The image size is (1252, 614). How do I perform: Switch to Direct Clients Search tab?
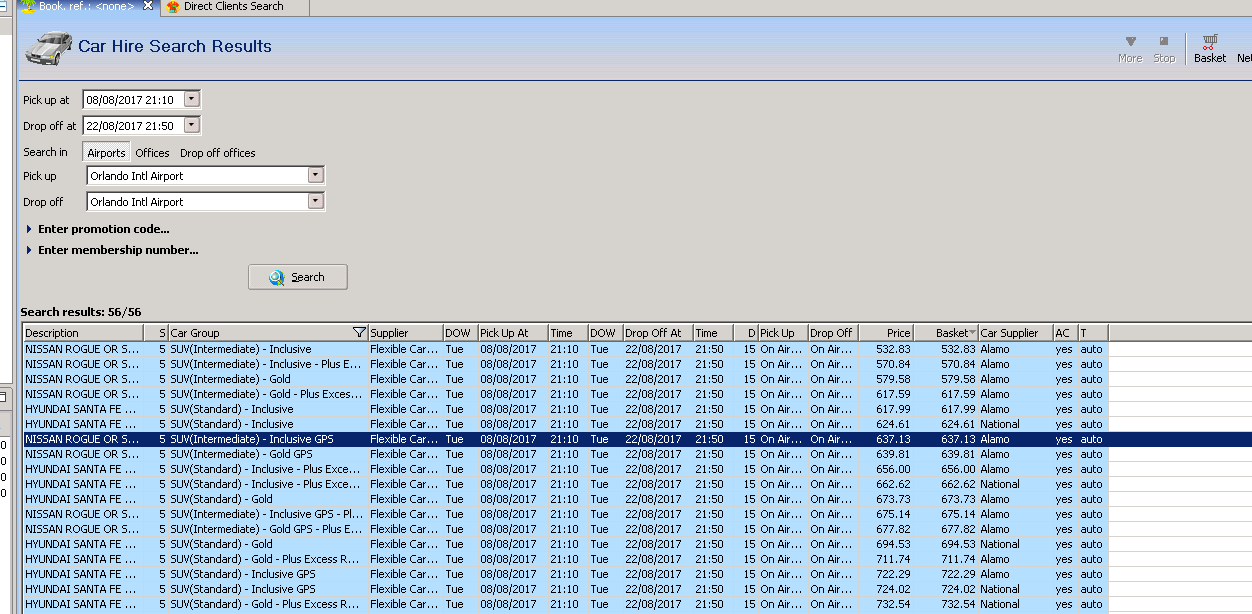click(x=233, y=7)
